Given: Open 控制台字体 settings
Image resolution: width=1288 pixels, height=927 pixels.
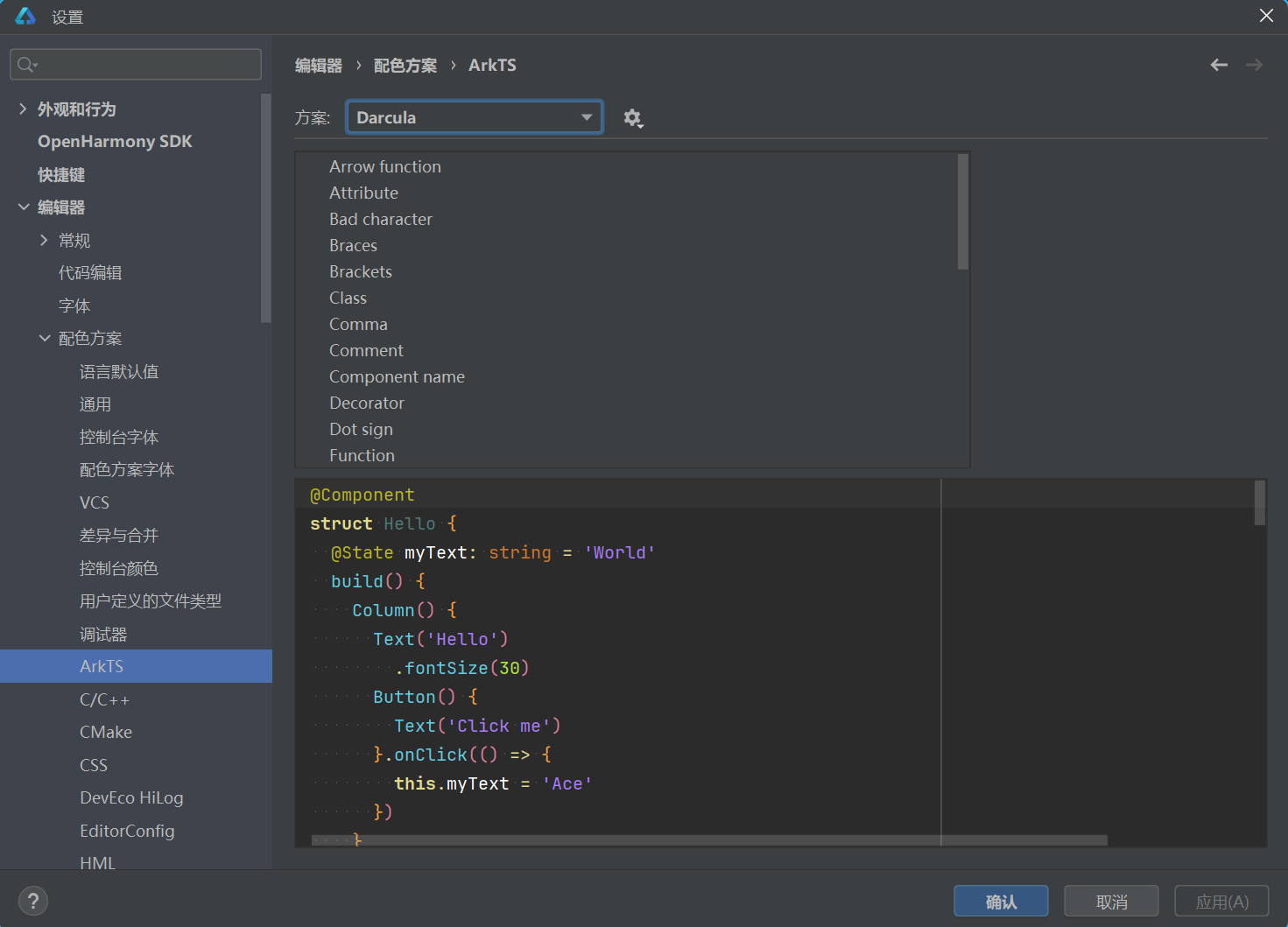Looking at the screenshot, I should [x=119, y=437].
